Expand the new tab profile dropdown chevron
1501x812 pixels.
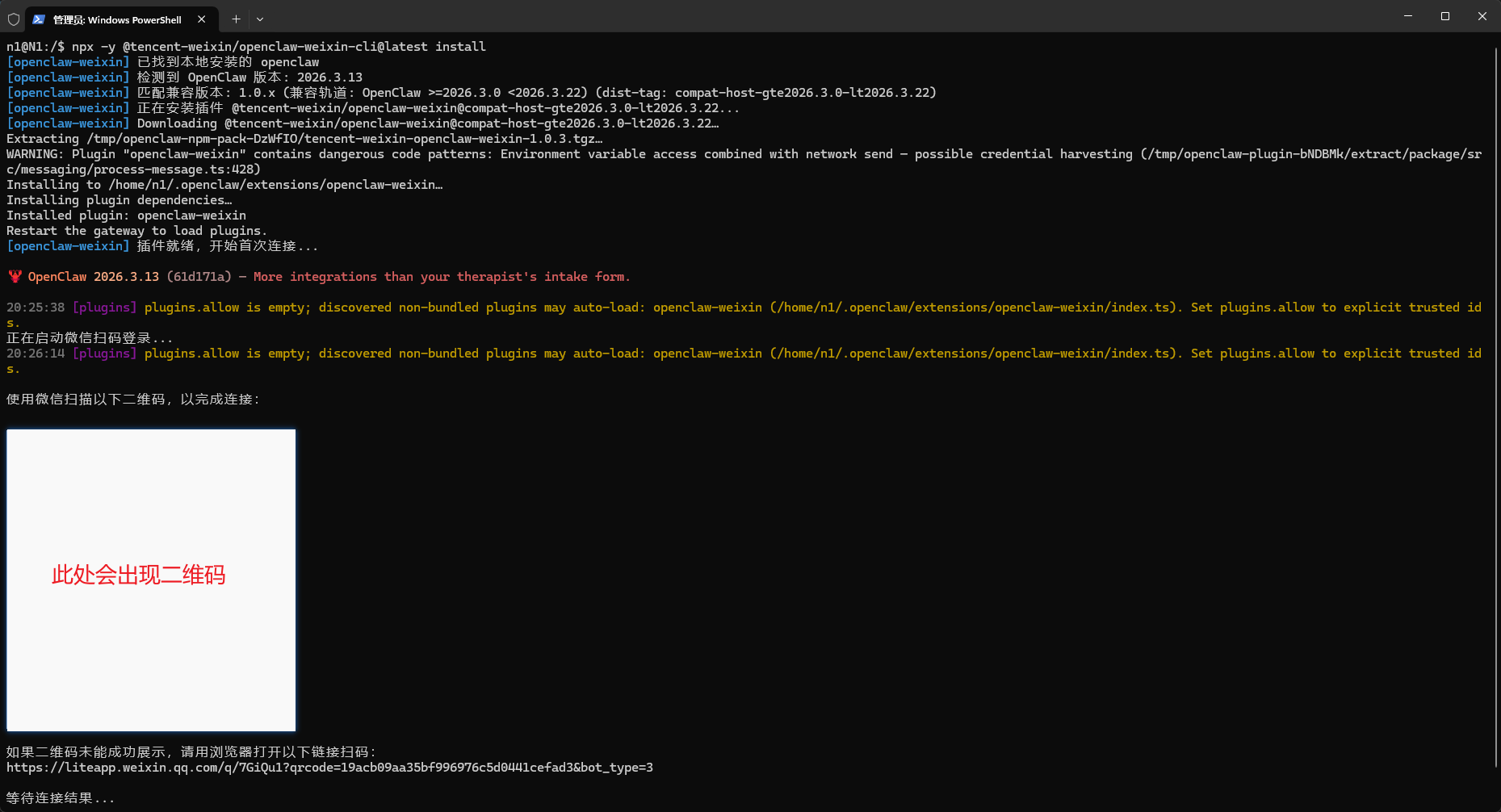260,19
